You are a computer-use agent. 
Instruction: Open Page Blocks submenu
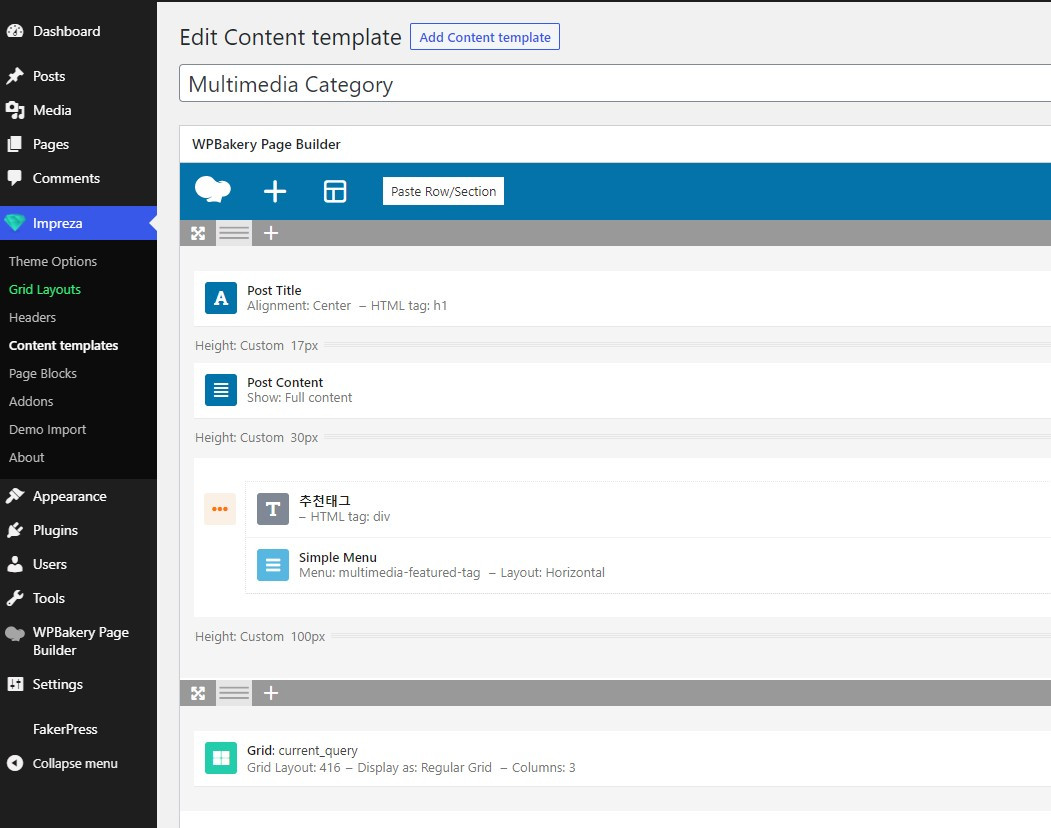43,373
